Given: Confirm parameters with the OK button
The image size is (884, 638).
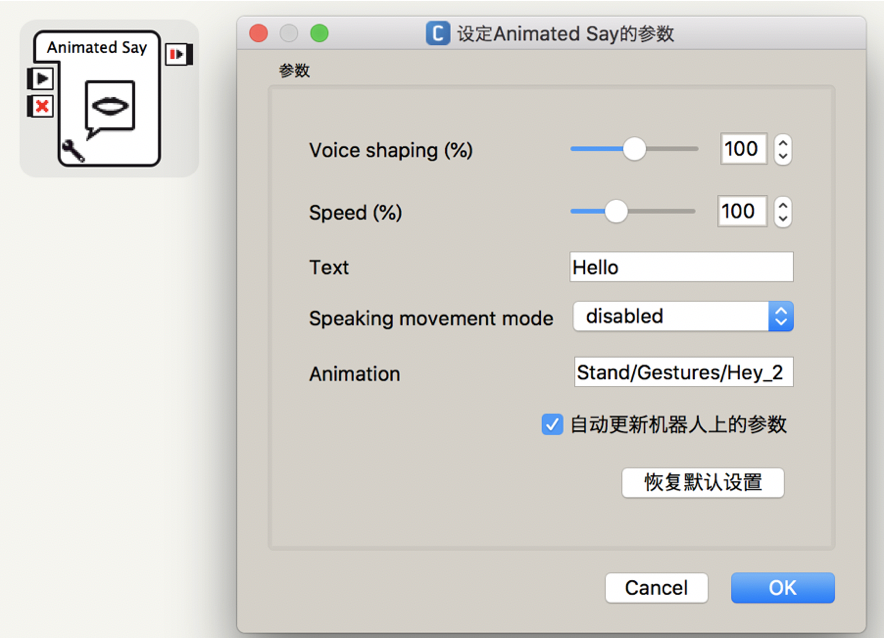Looking at the screenshot, I should [x=782, y=588].
